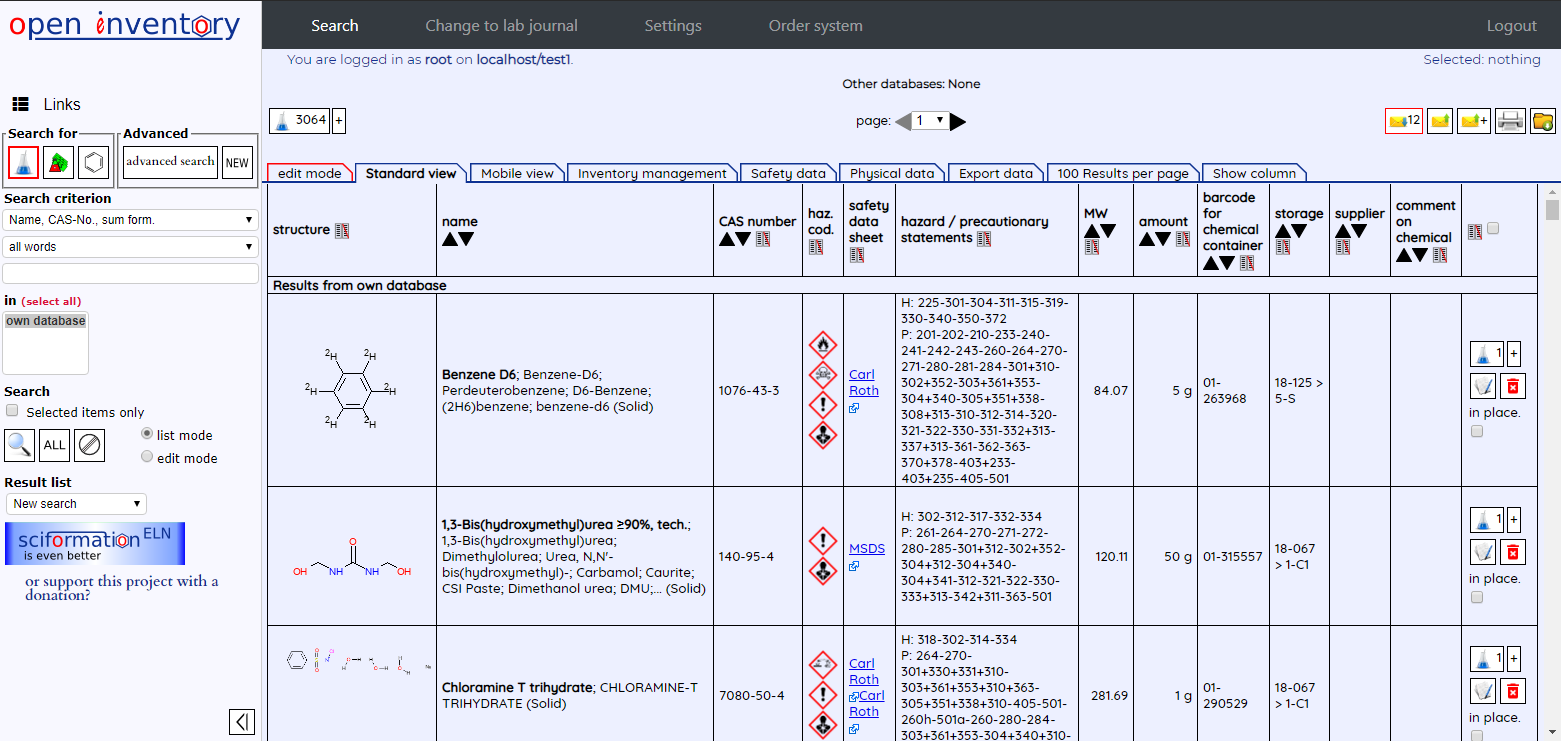The image size is (1561, 741).
Task: Delete the Benzene D6 container with trash icon
Action: (x=1513, y=385)
